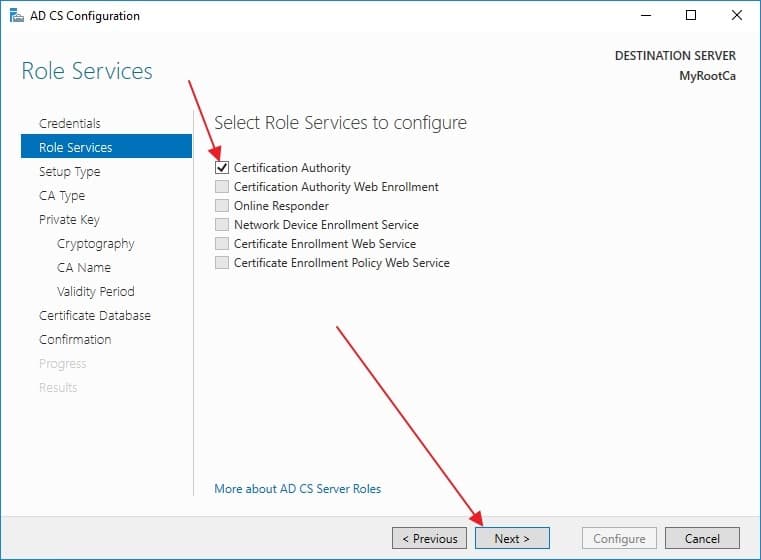Uncheck the Certification Authority checkbox
This screenshot has height=560, width=761.
(x=222, y=167)
